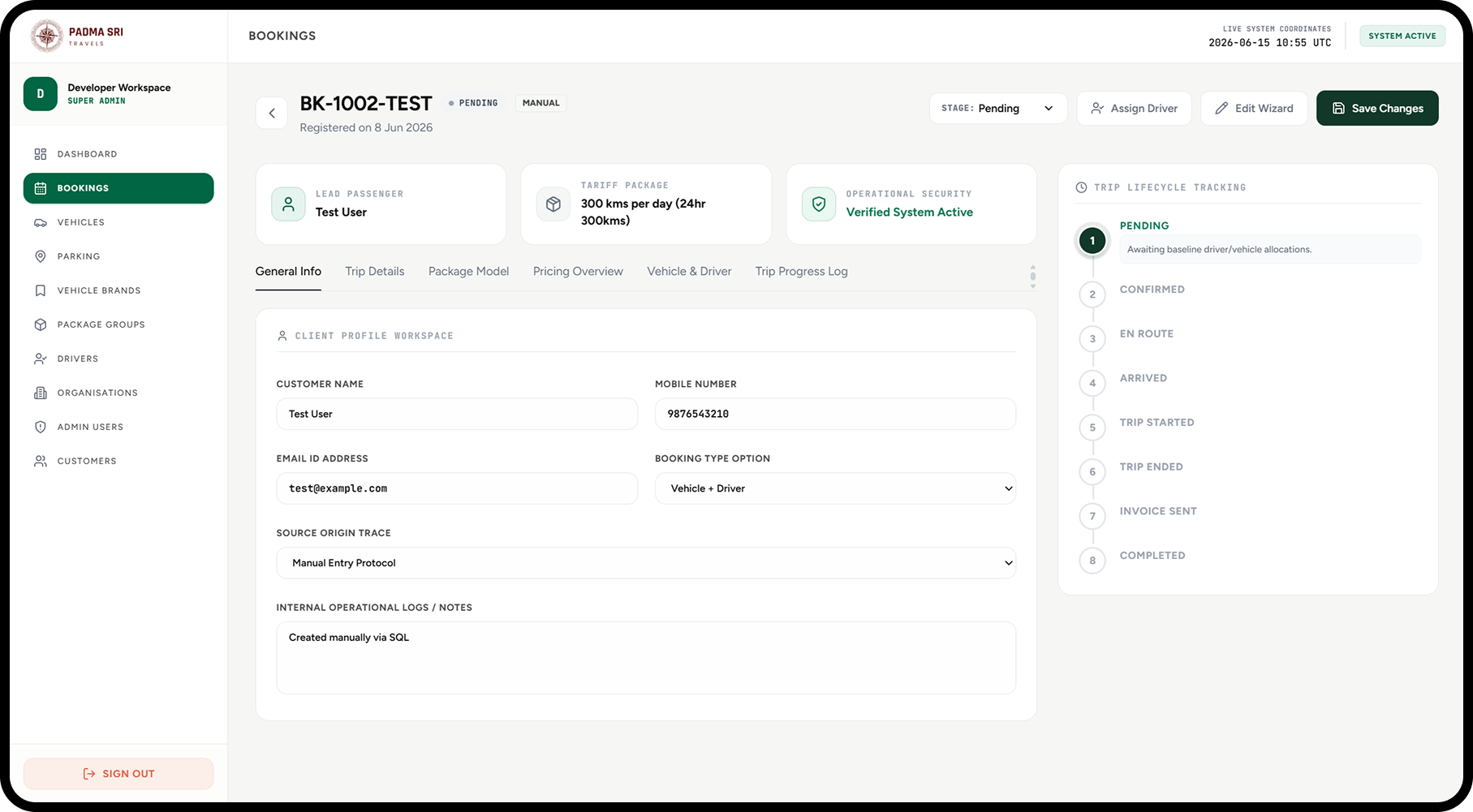Open Admin Users from the sidebar menu
1473x812 pixels.
118,427
